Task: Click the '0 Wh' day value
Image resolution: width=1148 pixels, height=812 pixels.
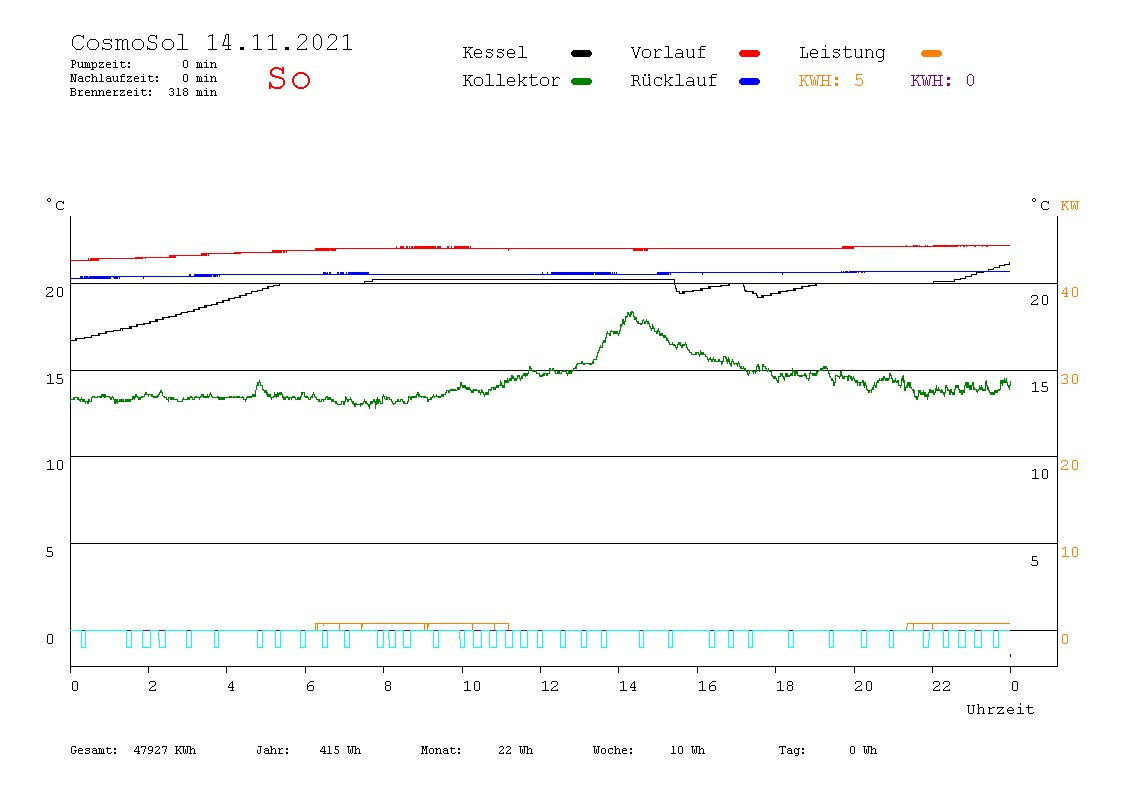Action: [x=862, y=750]
